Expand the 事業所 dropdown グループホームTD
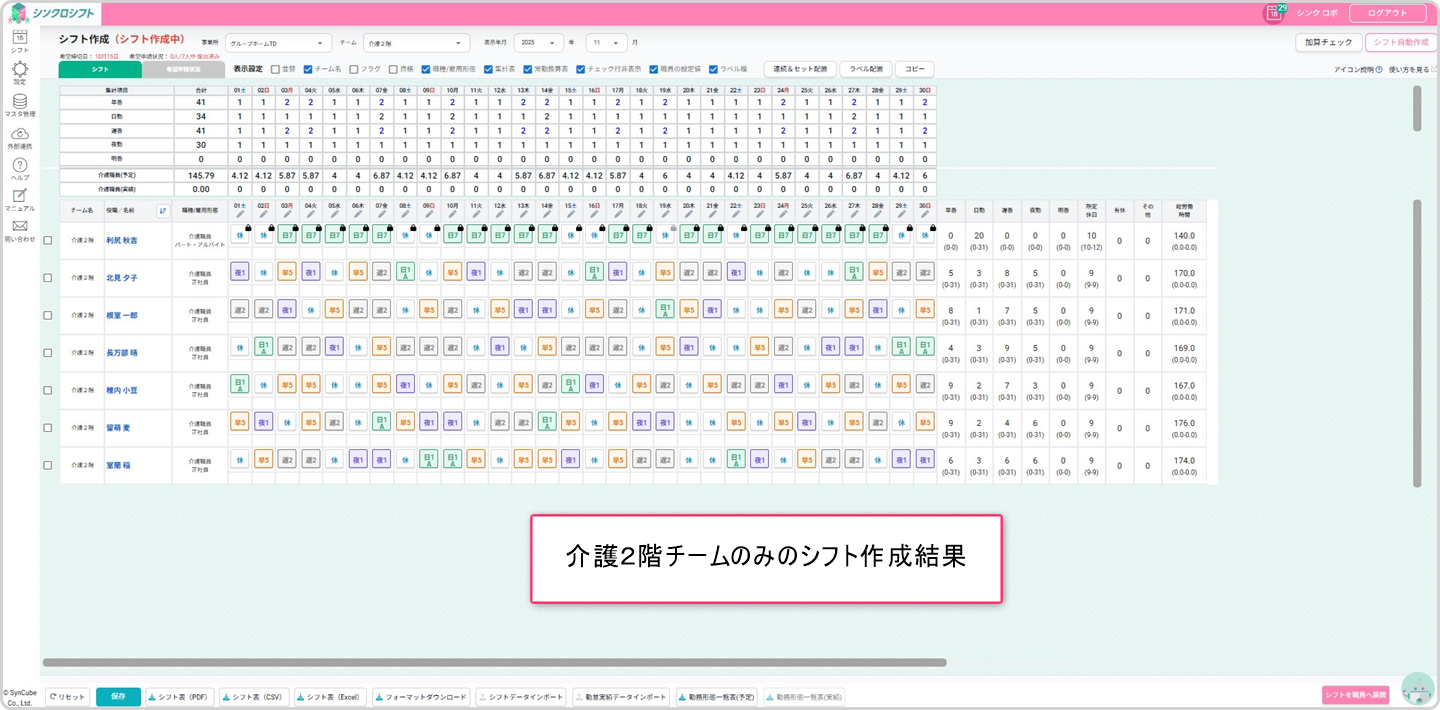This screenshot has width=1440, height=710. tap(278, 43)
